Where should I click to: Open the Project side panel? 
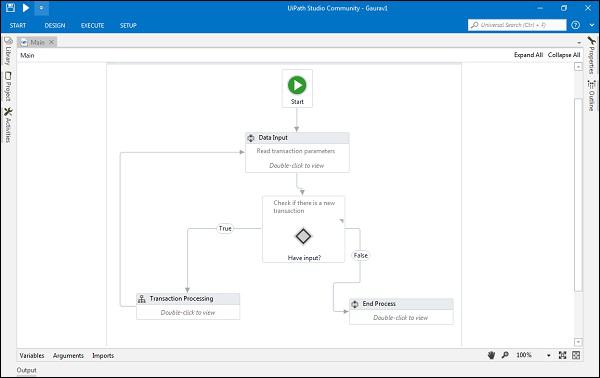[8, 86]
